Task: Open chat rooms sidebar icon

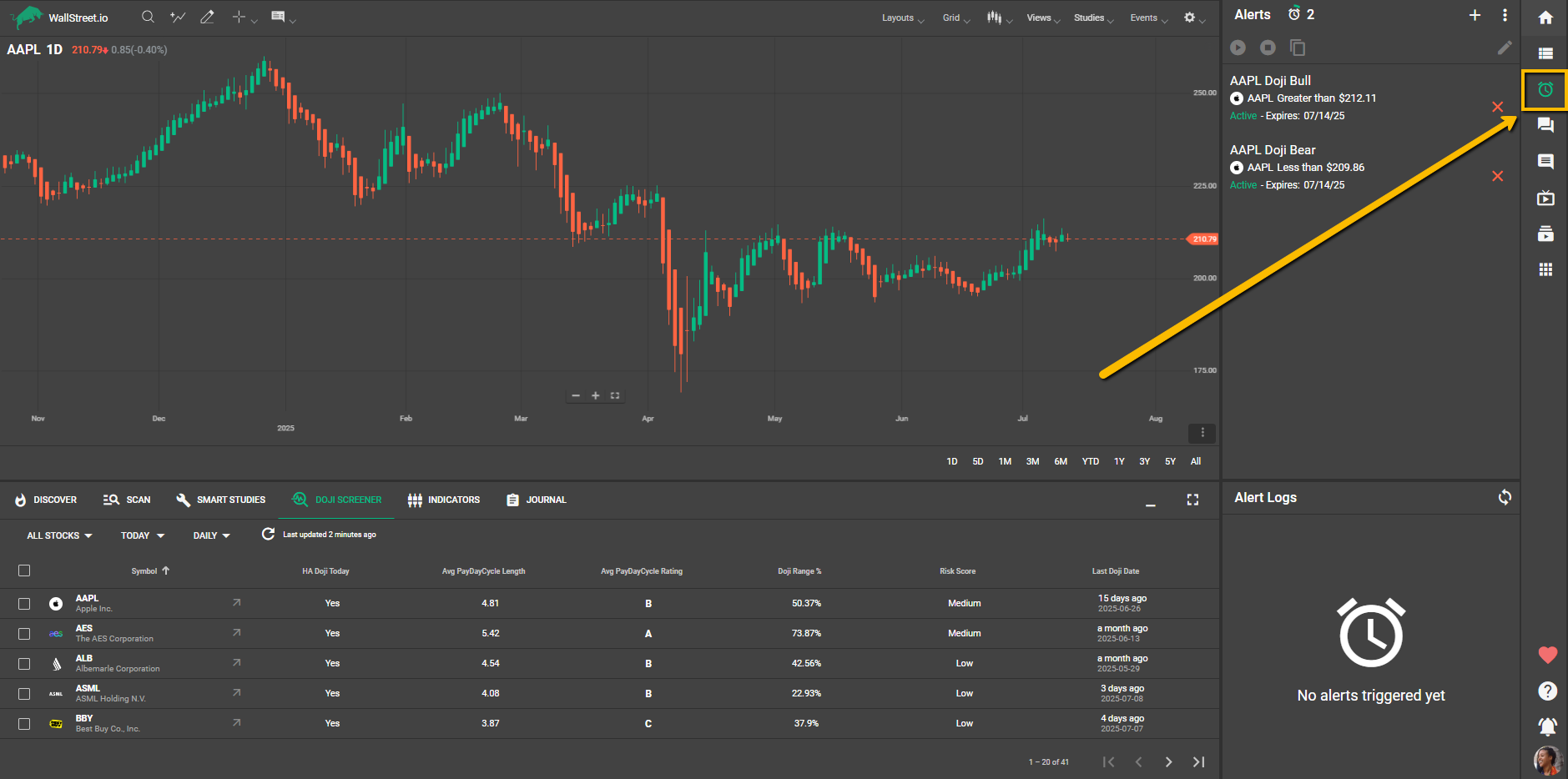Action: tap(1545, 125)
